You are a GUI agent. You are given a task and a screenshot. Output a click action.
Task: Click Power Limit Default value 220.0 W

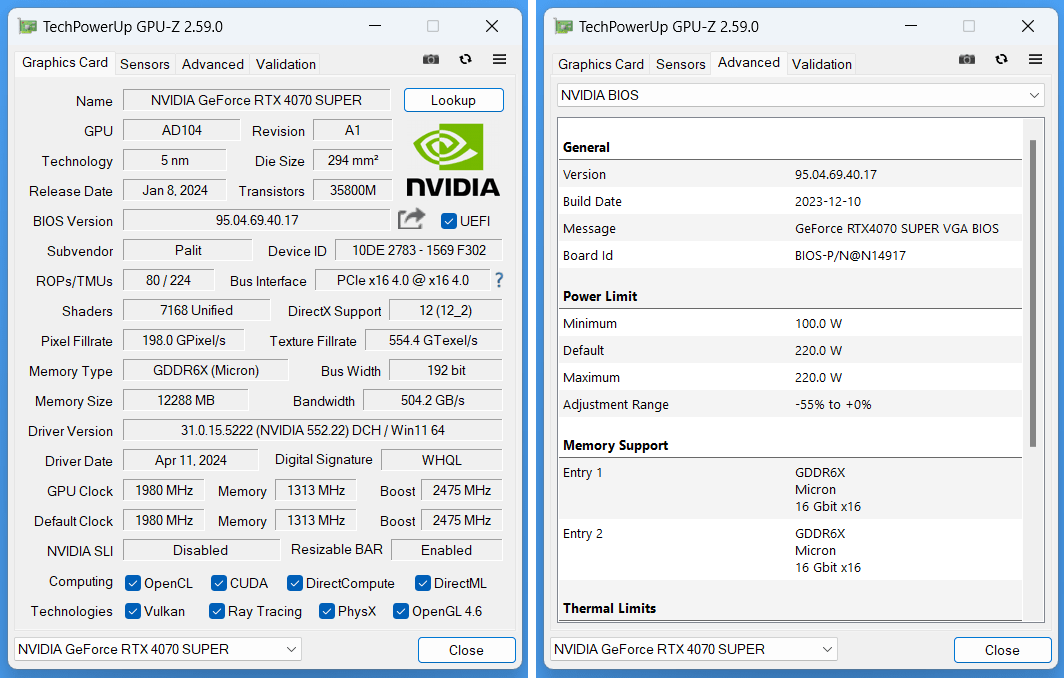pyautogui.click(x=818, y=351)
